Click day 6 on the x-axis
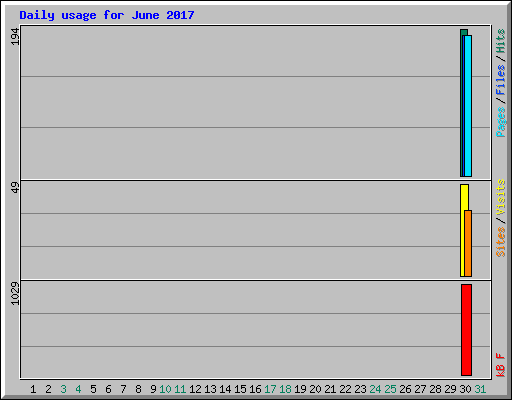 (108, 389)
